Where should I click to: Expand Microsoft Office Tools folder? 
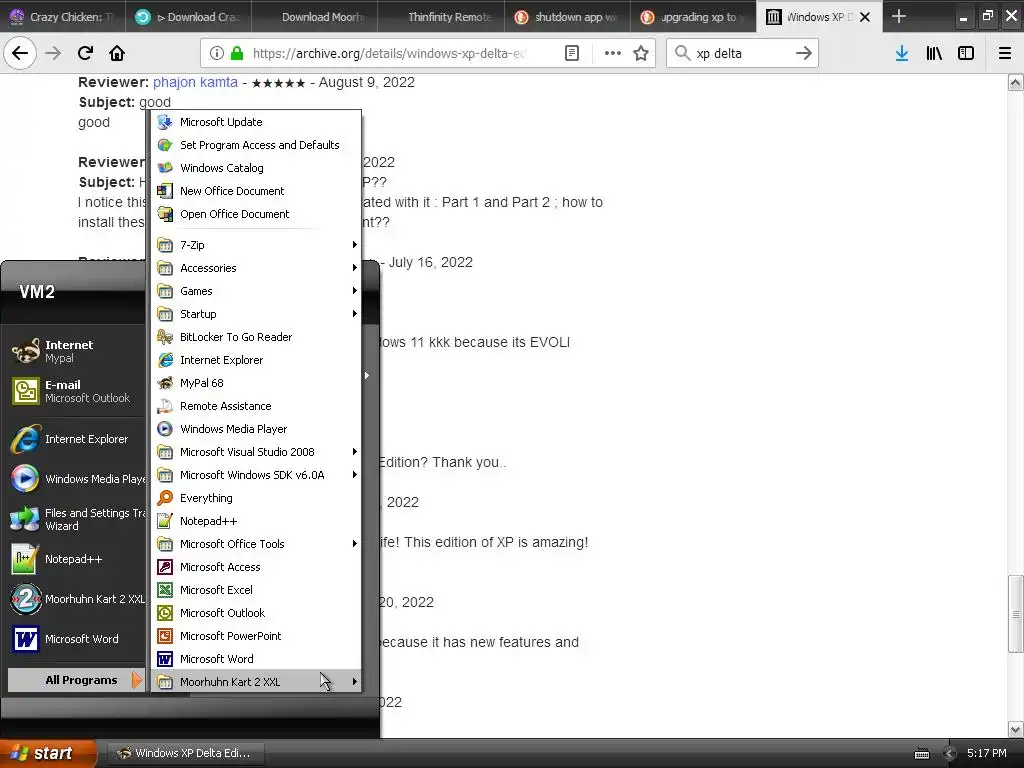click(256, 544)
